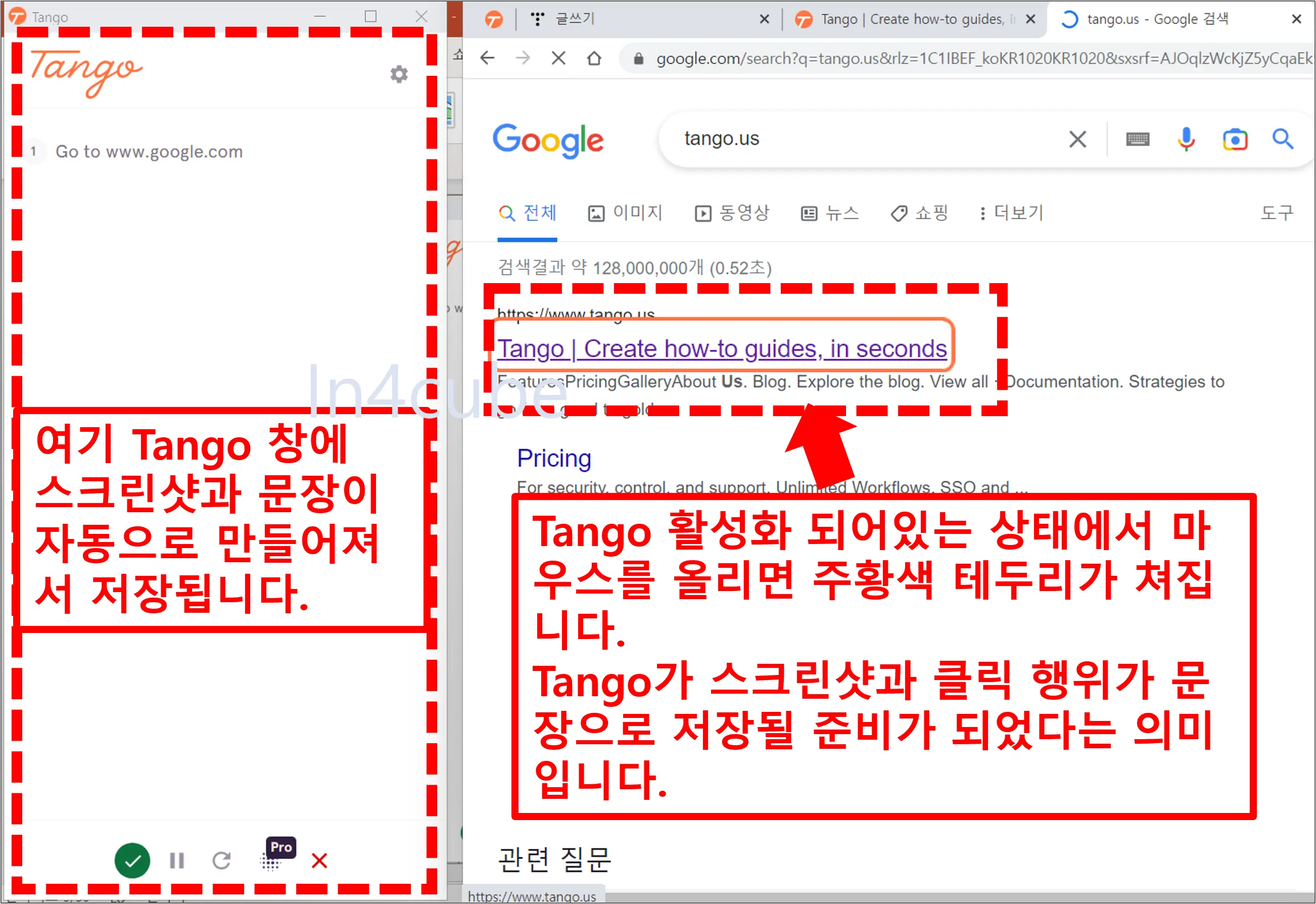
Task: Expand the 더보기 menu
Action: pos(1011,213)
